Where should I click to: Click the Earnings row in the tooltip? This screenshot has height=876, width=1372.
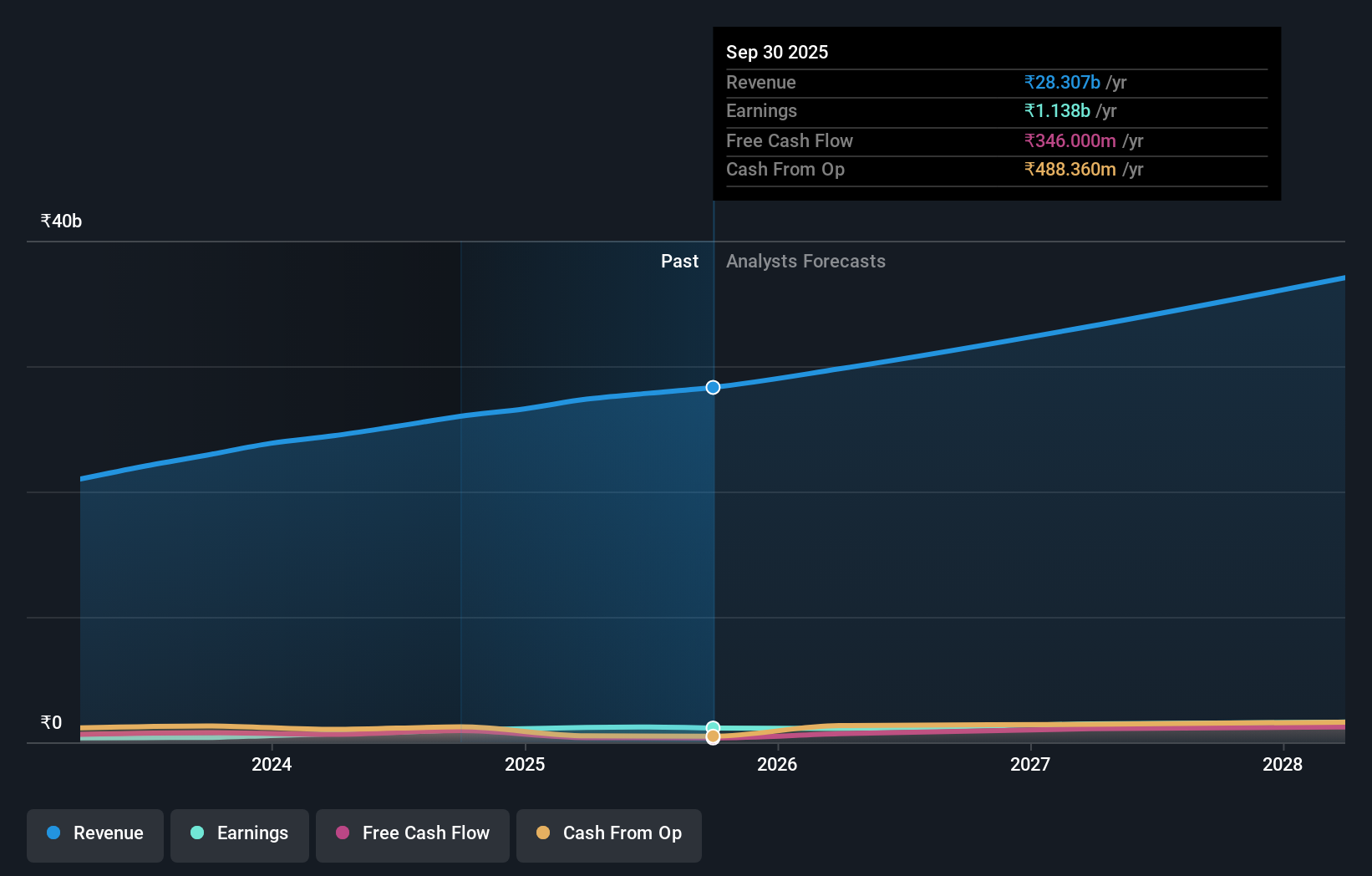[919, 110]
